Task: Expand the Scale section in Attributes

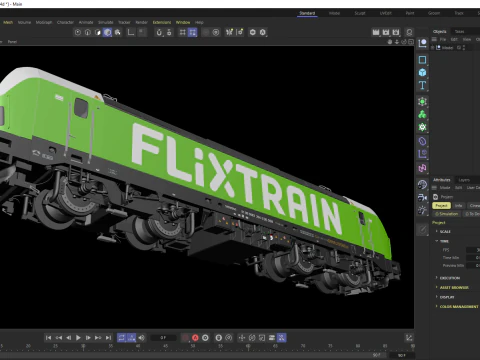Action: [445, 231]
